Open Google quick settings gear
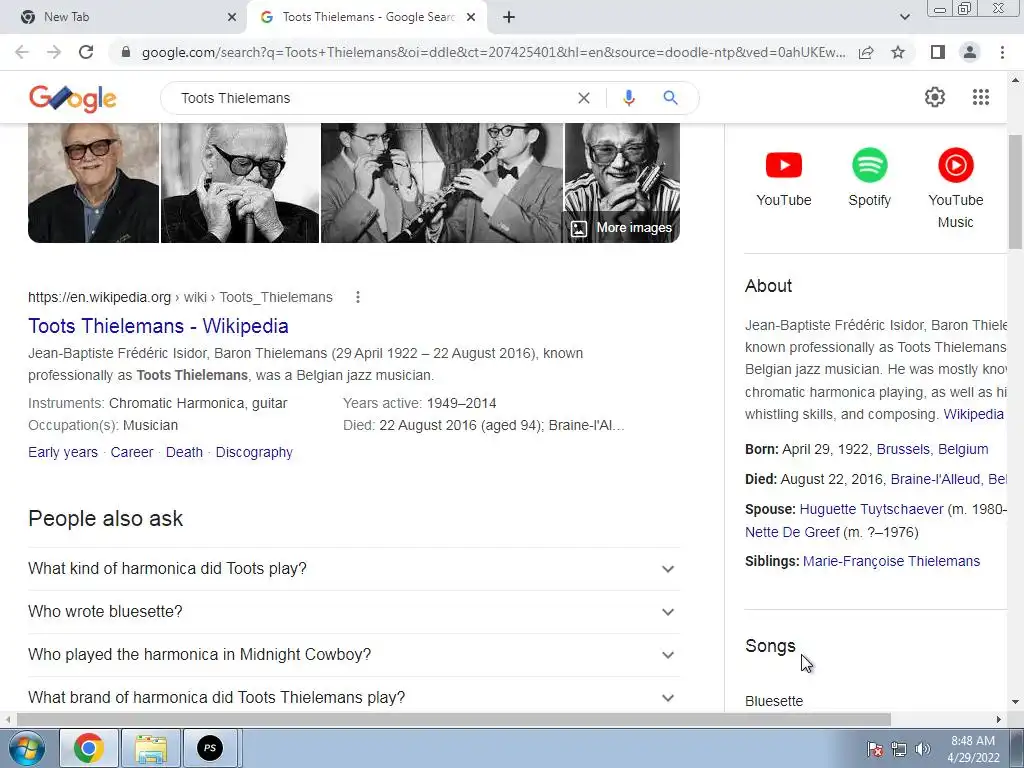1024x768 pixels. pyautogui.click(x=935, y=97)
